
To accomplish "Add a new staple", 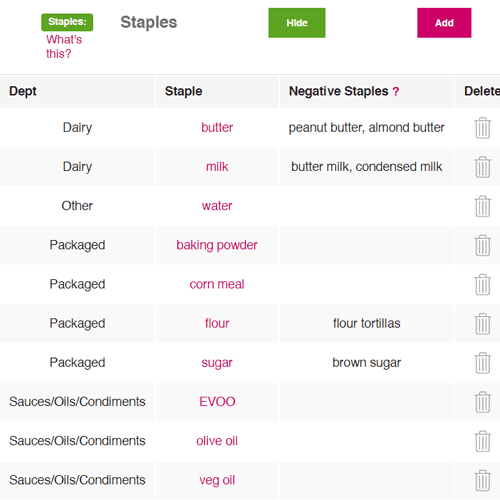I will 444,23.
